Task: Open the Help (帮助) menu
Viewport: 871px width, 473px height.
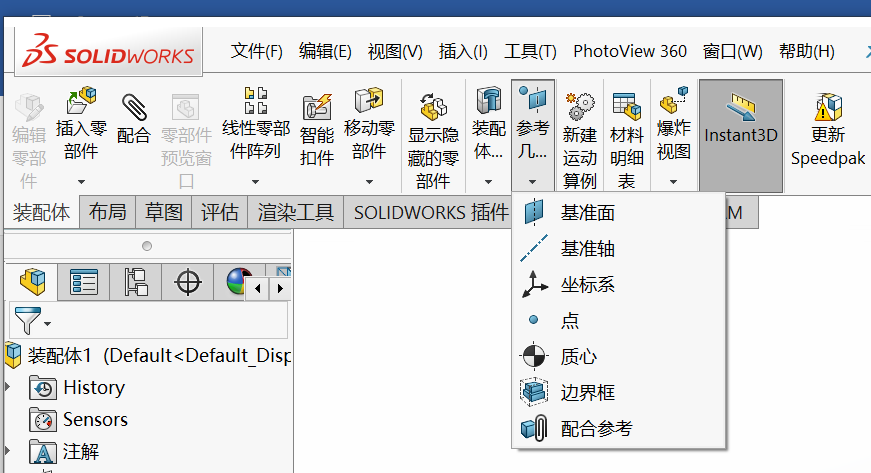Action: pyautogui.click(x=807, y=51)
